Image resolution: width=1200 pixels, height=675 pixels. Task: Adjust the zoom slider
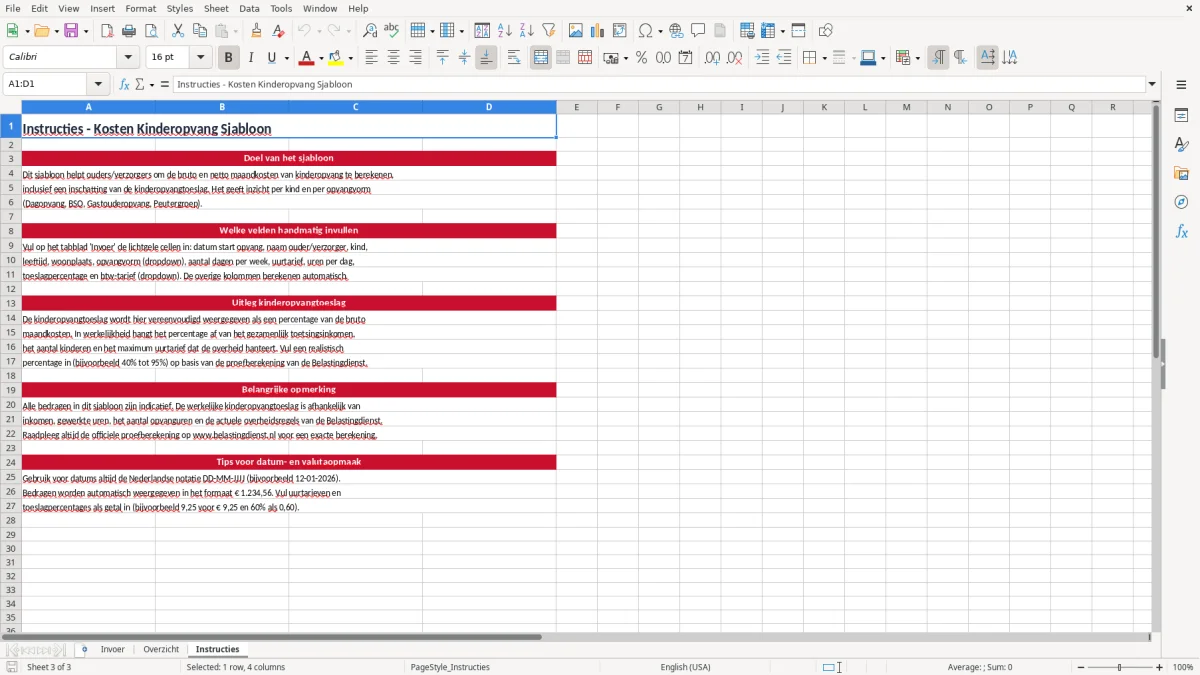[1119, 667]
